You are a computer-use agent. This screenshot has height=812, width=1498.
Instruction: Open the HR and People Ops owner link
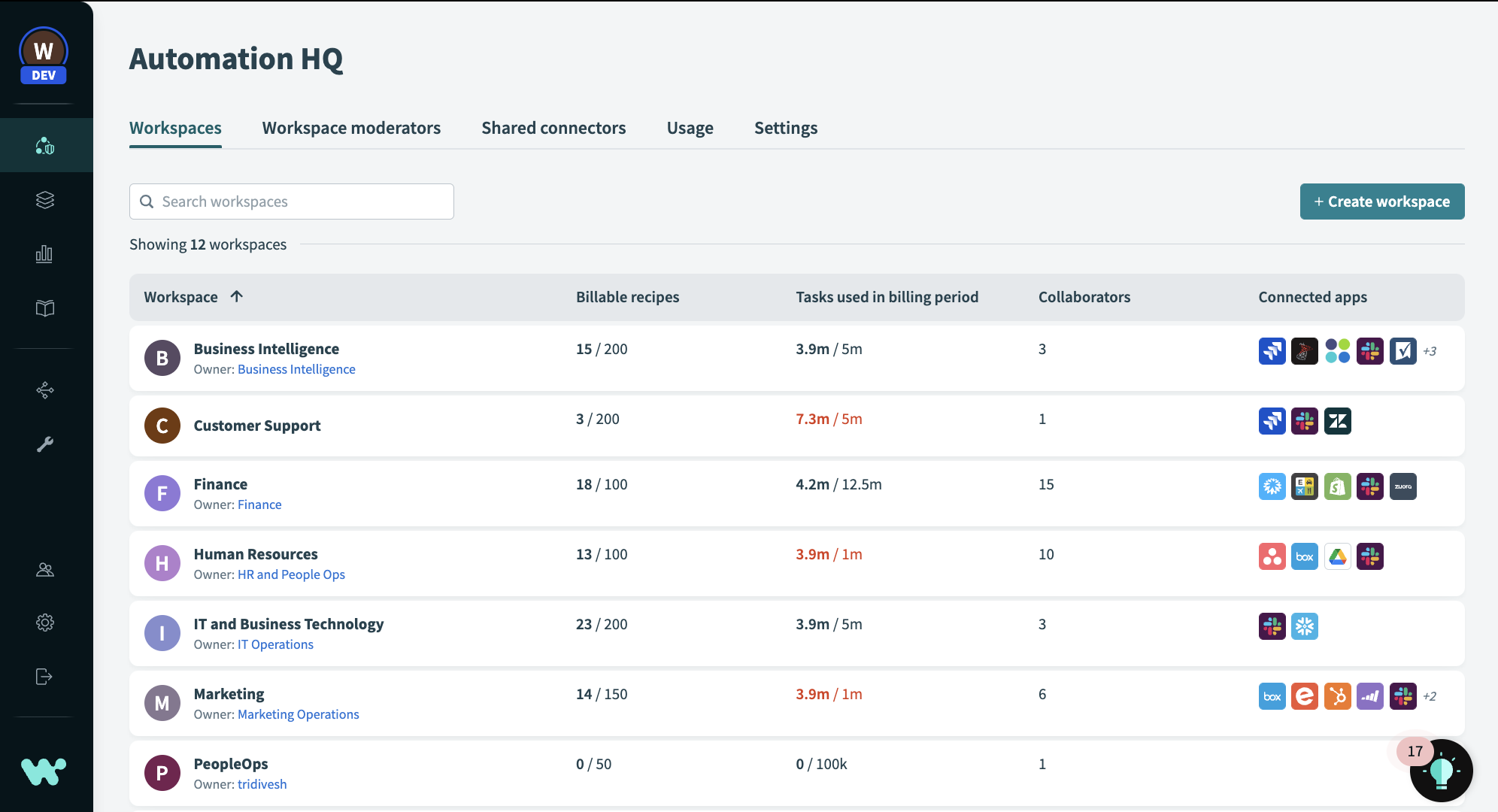pos(291,574)
